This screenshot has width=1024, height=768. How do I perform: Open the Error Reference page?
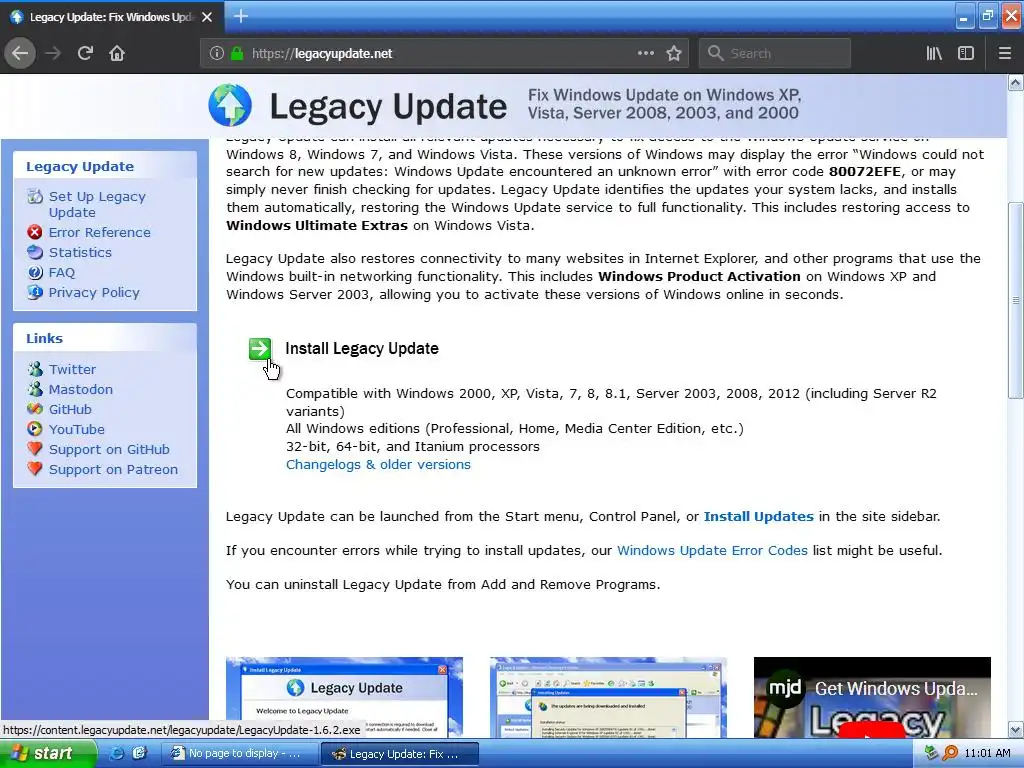pyautogui.click(x=99, y=232)
